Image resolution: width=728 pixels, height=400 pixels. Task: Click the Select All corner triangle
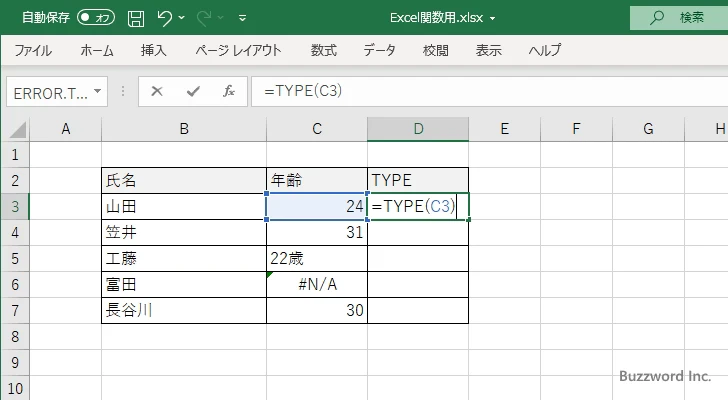point(18,130)
